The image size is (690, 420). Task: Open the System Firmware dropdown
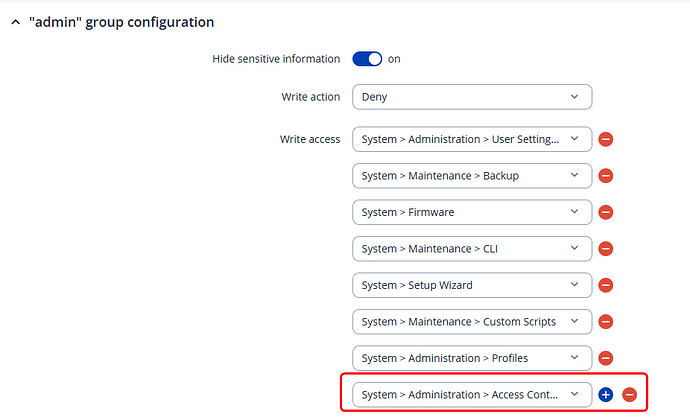pos(472,212)
